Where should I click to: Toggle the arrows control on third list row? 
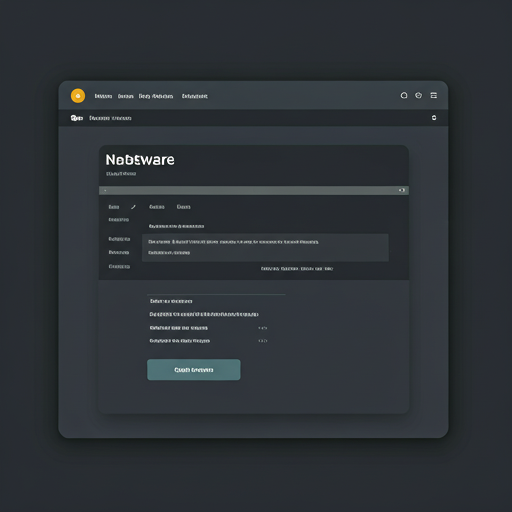(263, 328)
